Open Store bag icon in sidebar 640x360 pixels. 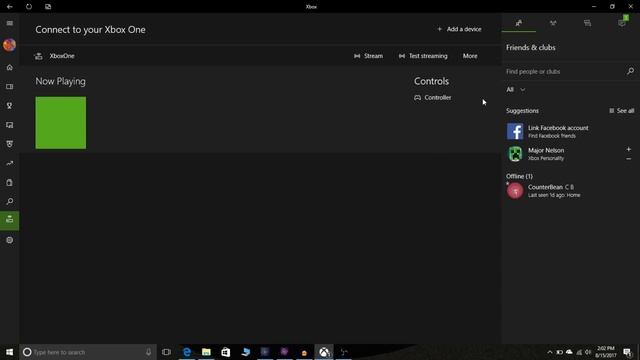[9, 182]
